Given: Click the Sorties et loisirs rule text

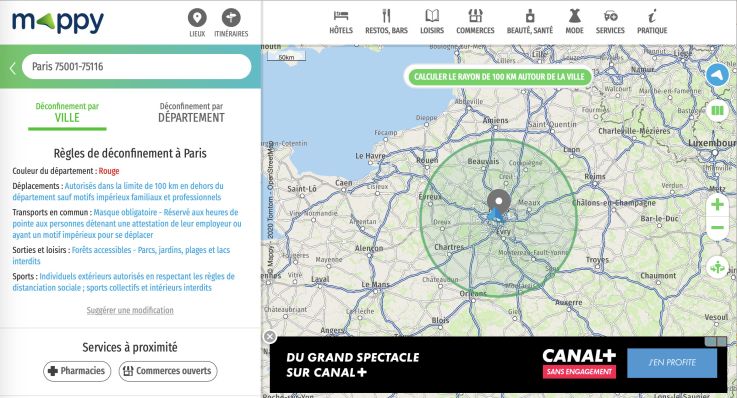Looking at the screenshot, I should [x=121, y=255].
